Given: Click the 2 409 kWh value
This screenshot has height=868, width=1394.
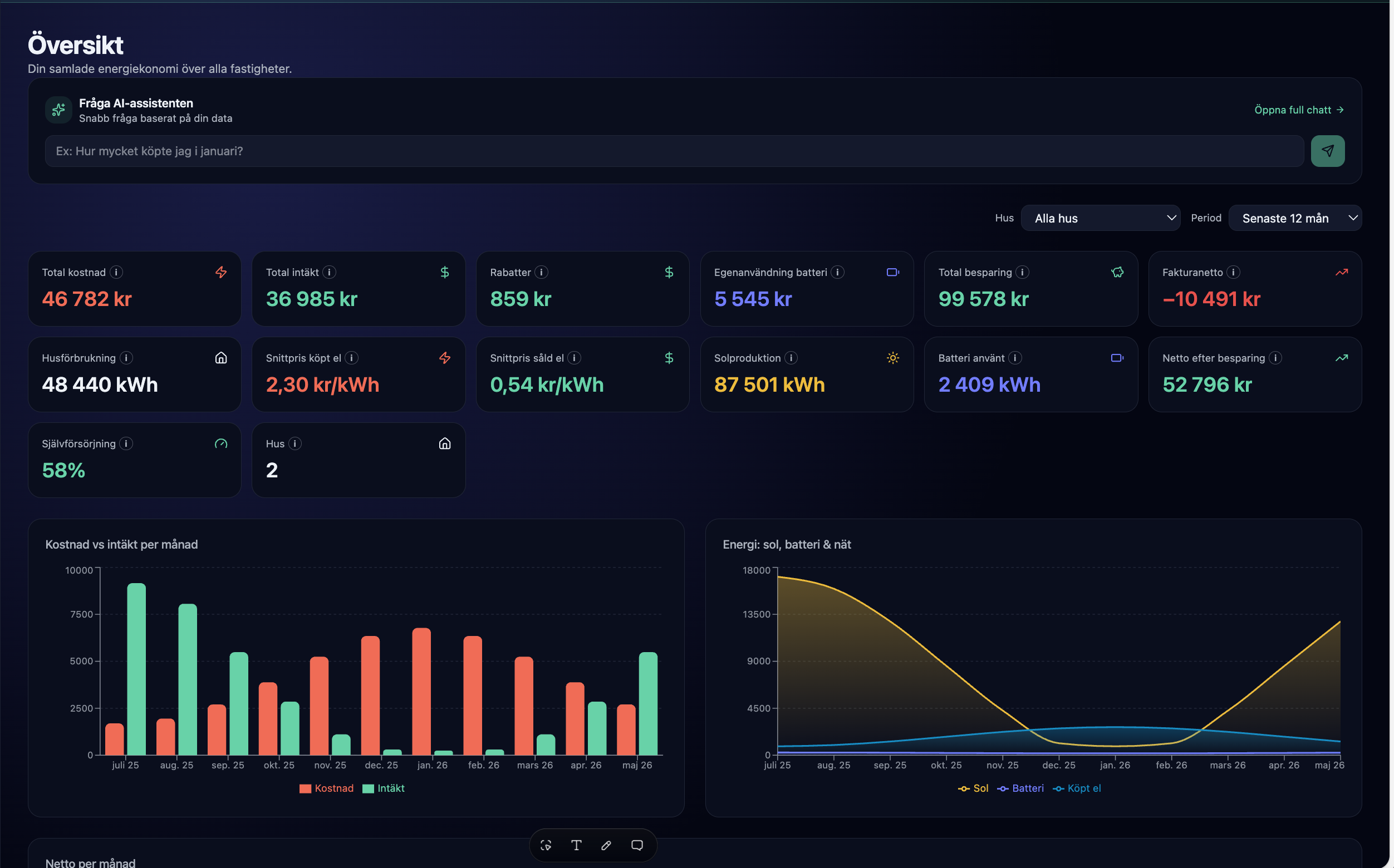Looking at the screenshot, I should coord(989,384).
